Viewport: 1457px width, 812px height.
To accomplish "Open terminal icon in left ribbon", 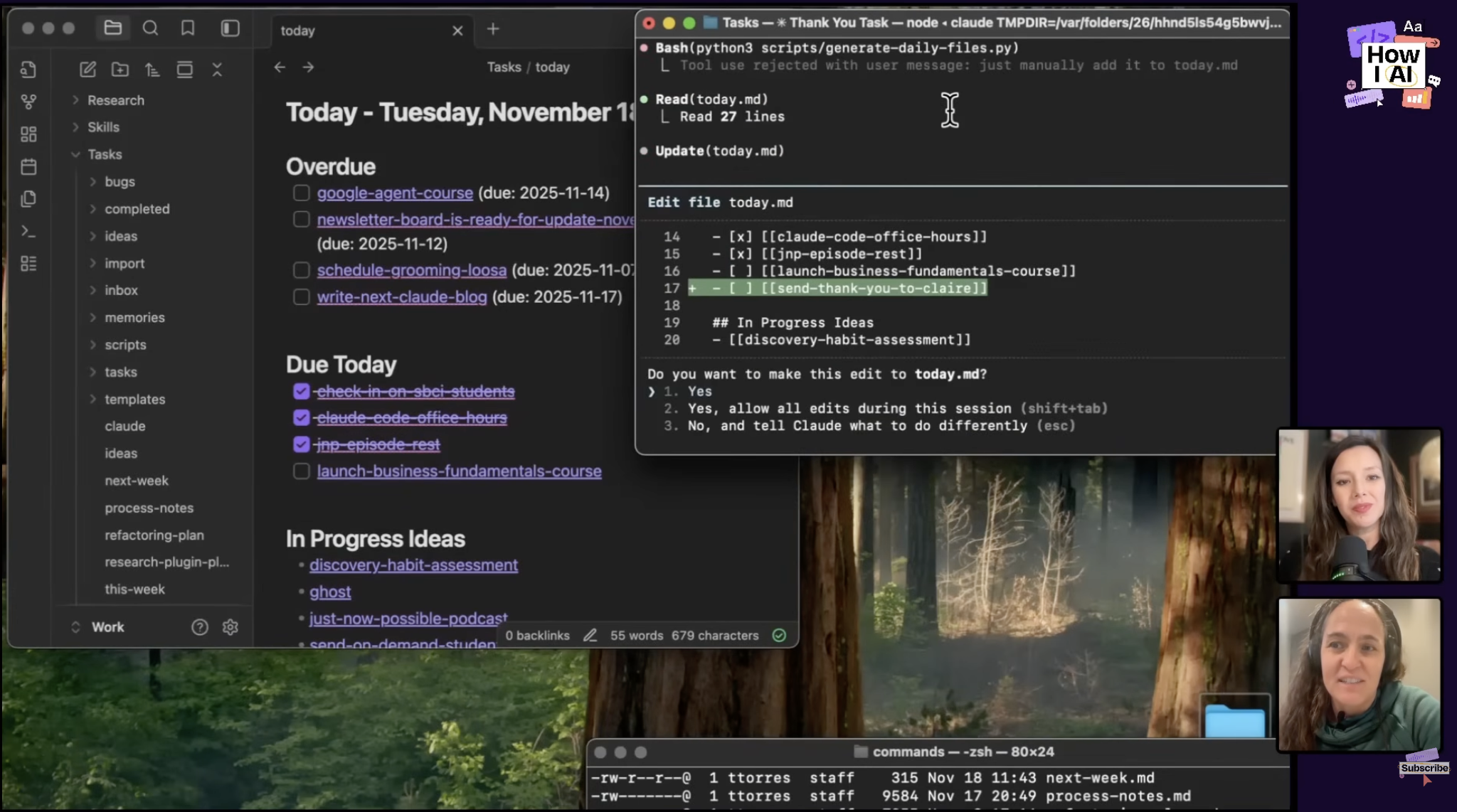I will tap(28, 231).
